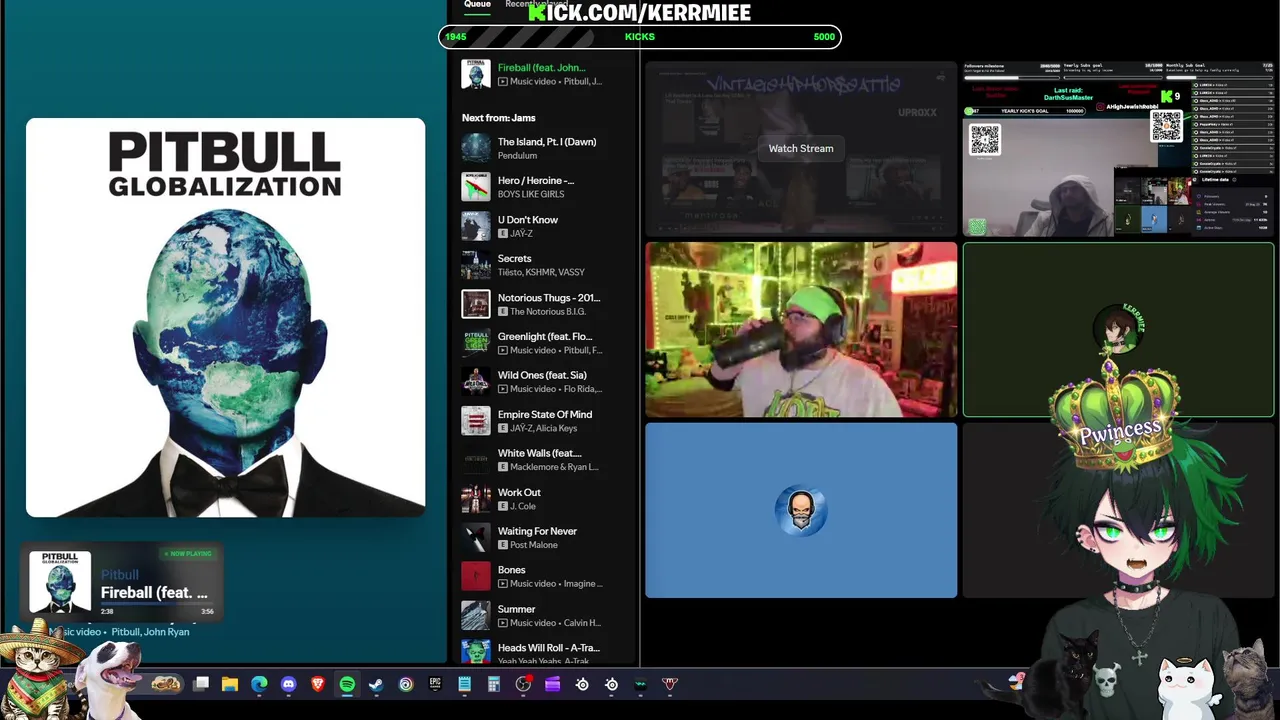
Task: Select the song Secrets in queue
Action: click(515, 258)
